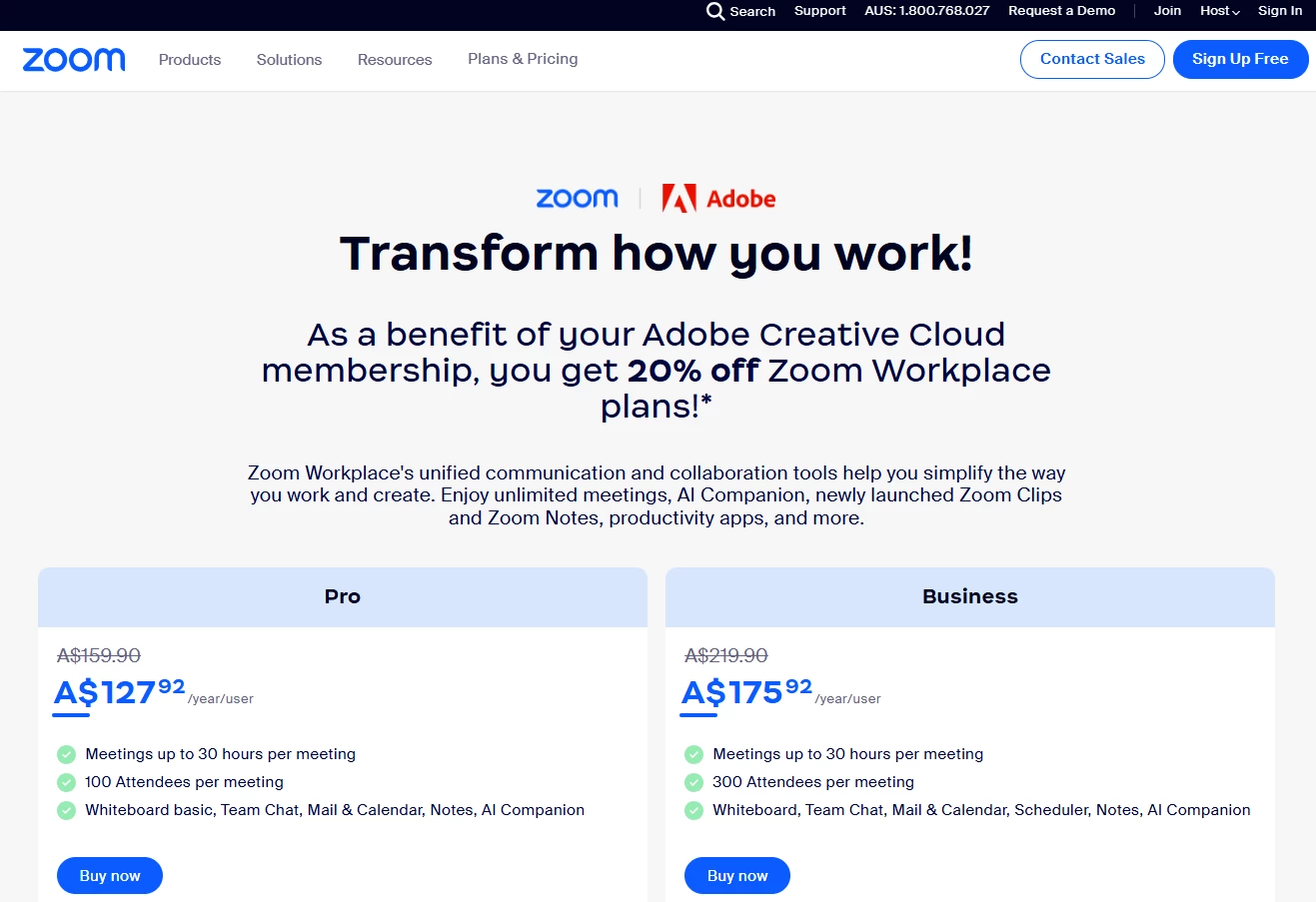Click the "20% off" bold text

693,371
